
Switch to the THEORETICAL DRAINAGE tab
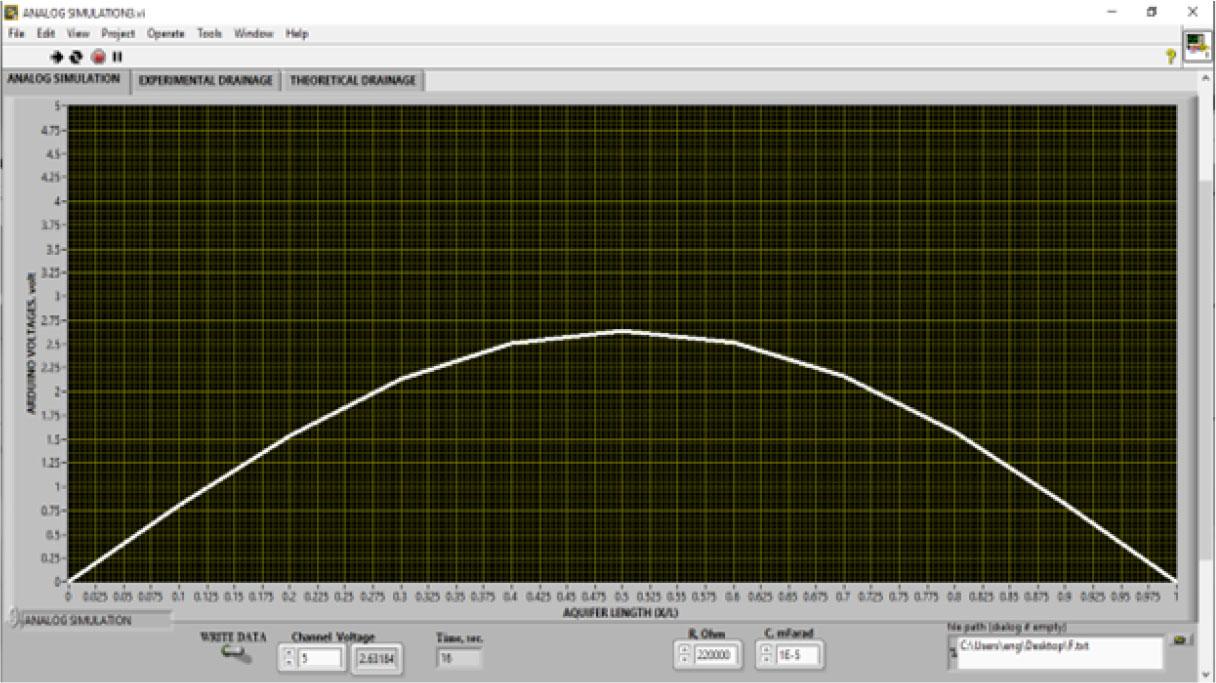coord(353,81)
